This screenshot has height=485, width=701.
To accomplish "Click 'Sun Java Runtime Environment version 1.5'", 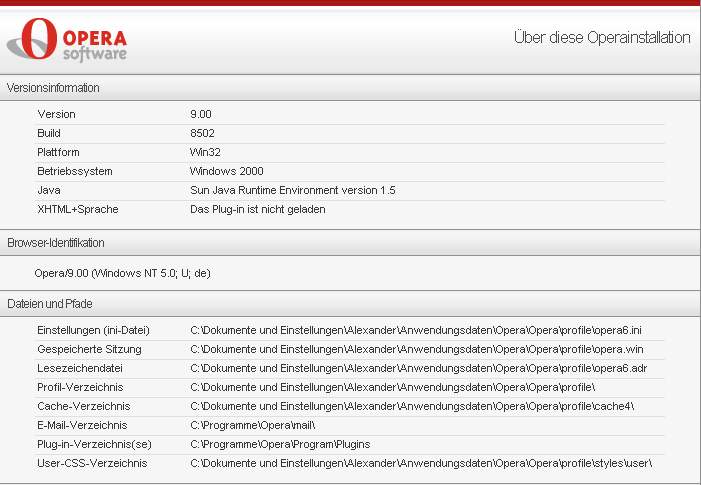I will (293, 190).
